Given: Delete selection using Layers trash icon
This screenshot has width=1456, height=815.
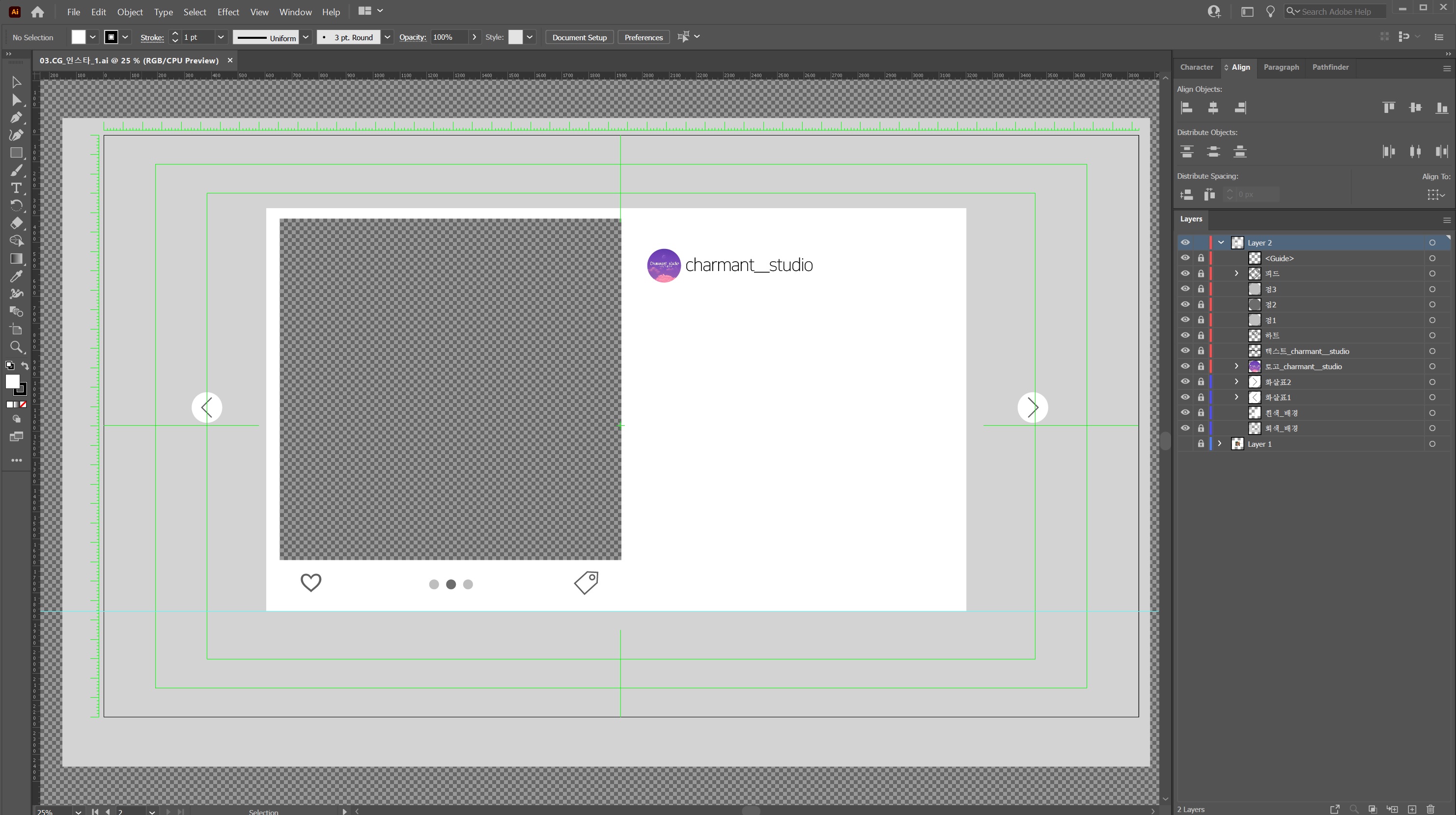Looking at the screenshot, I should pyautogui.click(x=1430, y=809).
